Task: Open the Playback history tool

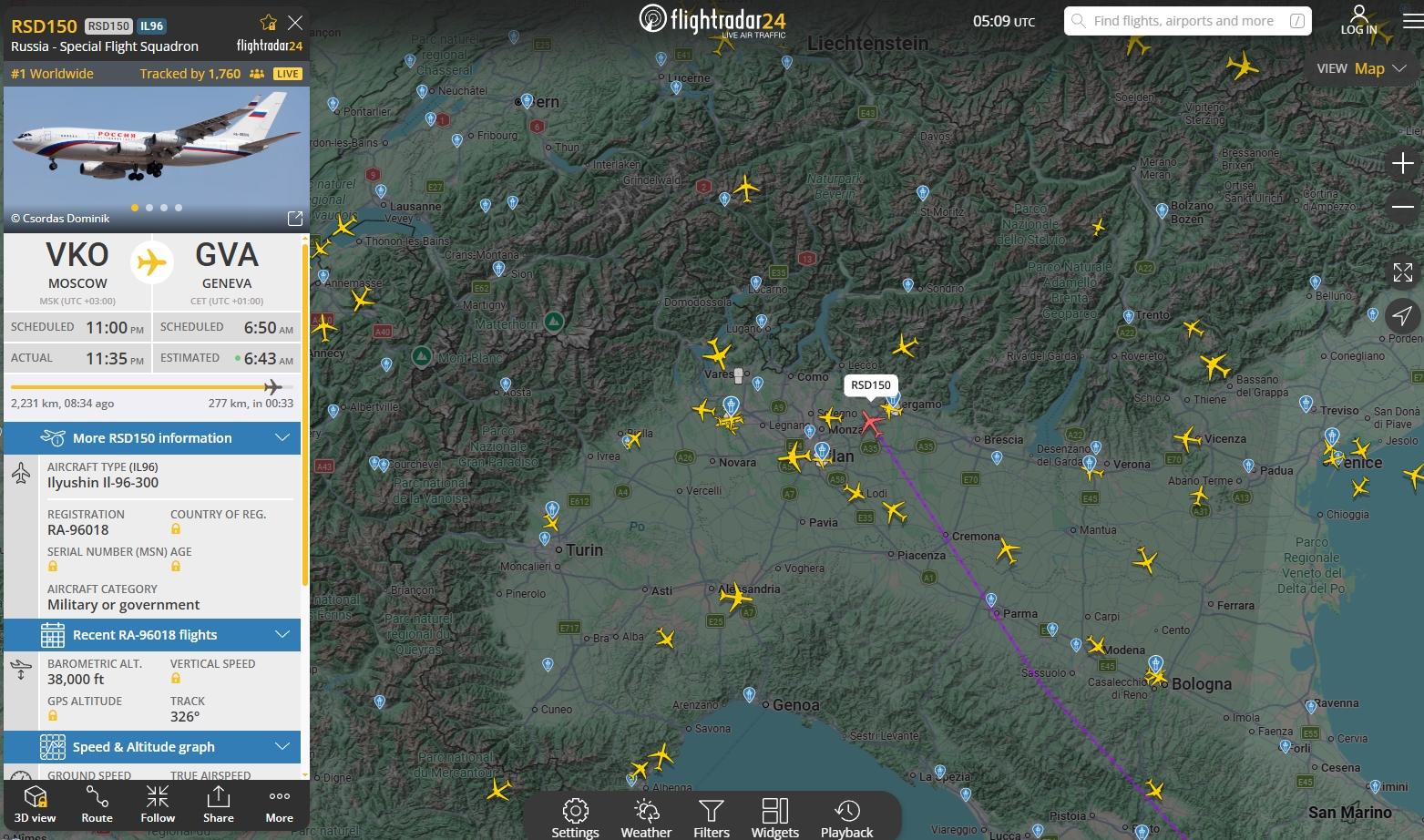Action: [x=846, y=817]
